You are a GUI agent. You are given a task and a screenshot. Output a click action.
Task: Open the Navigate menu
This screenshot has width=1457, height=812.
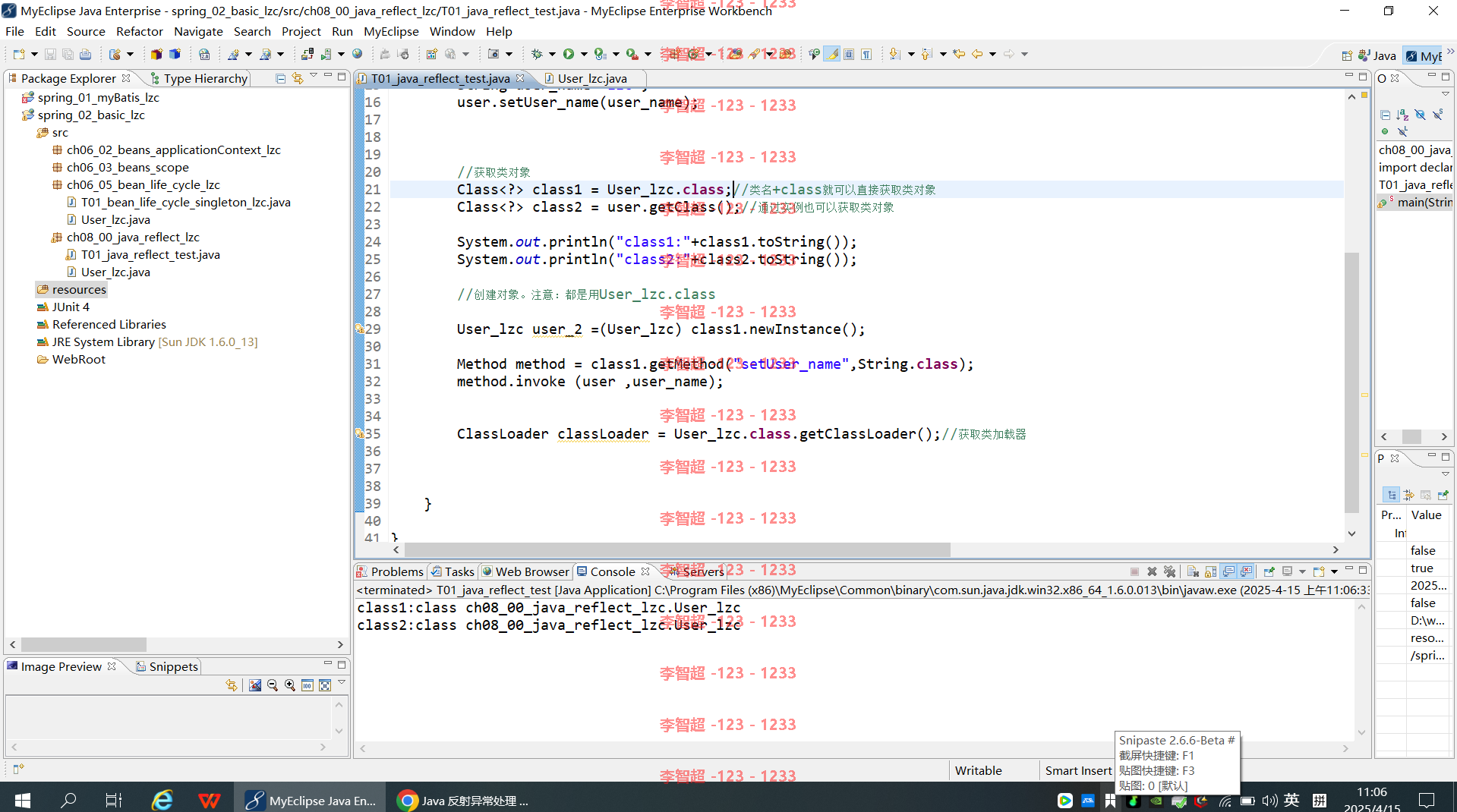pos(198,31)
